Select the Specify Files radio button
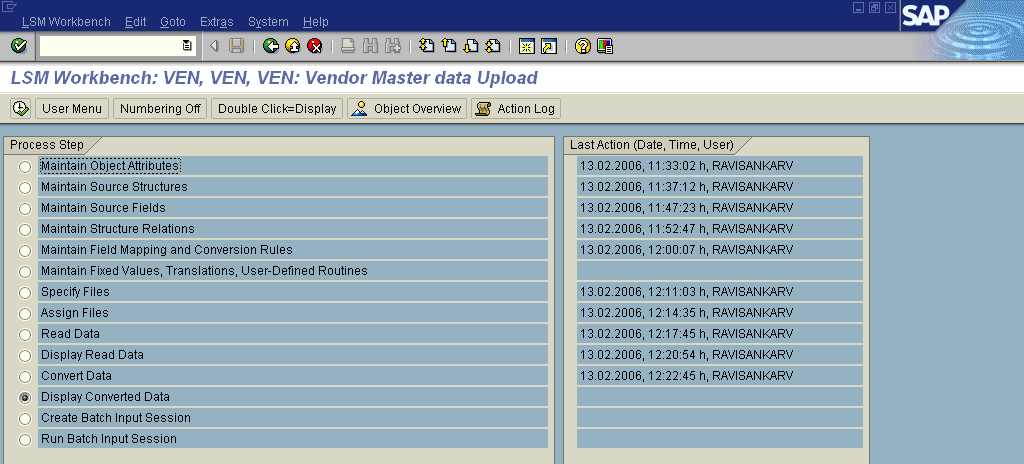The width and height of the screenshot is (1024, 464). [x=25, y=293]
